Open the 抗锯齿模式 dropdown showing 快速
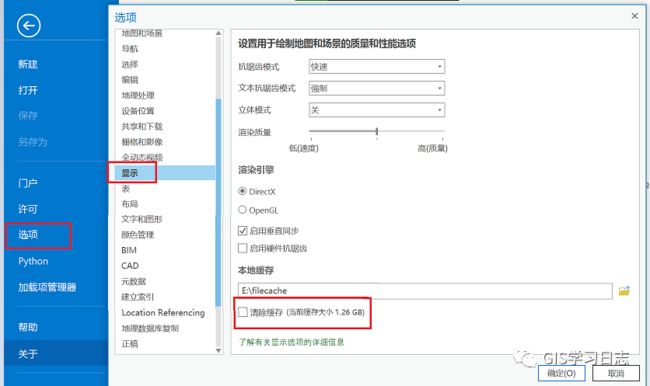 (377, 66)
